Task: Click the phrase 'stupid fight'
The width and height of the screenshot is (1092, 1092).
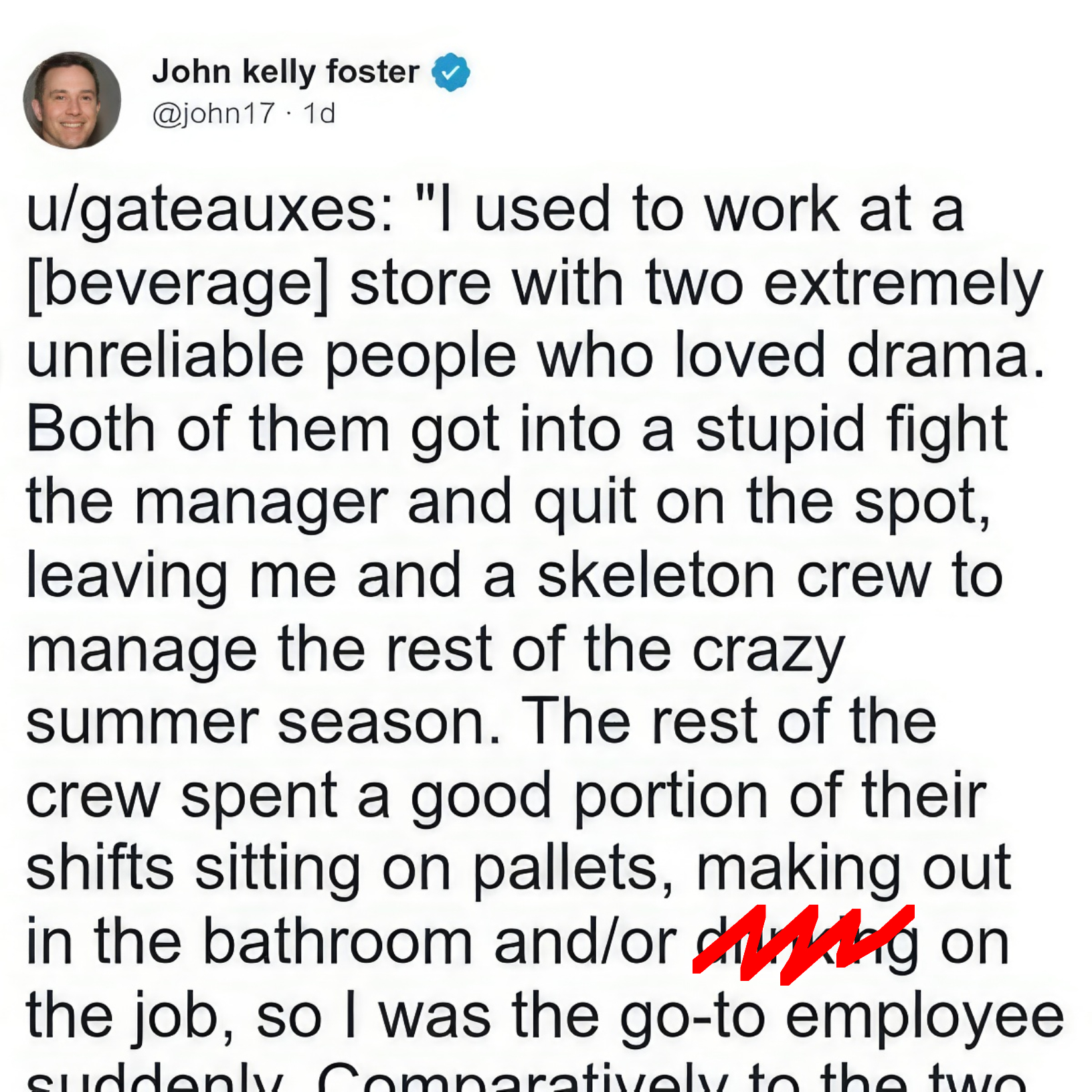Action: [851, 432]
